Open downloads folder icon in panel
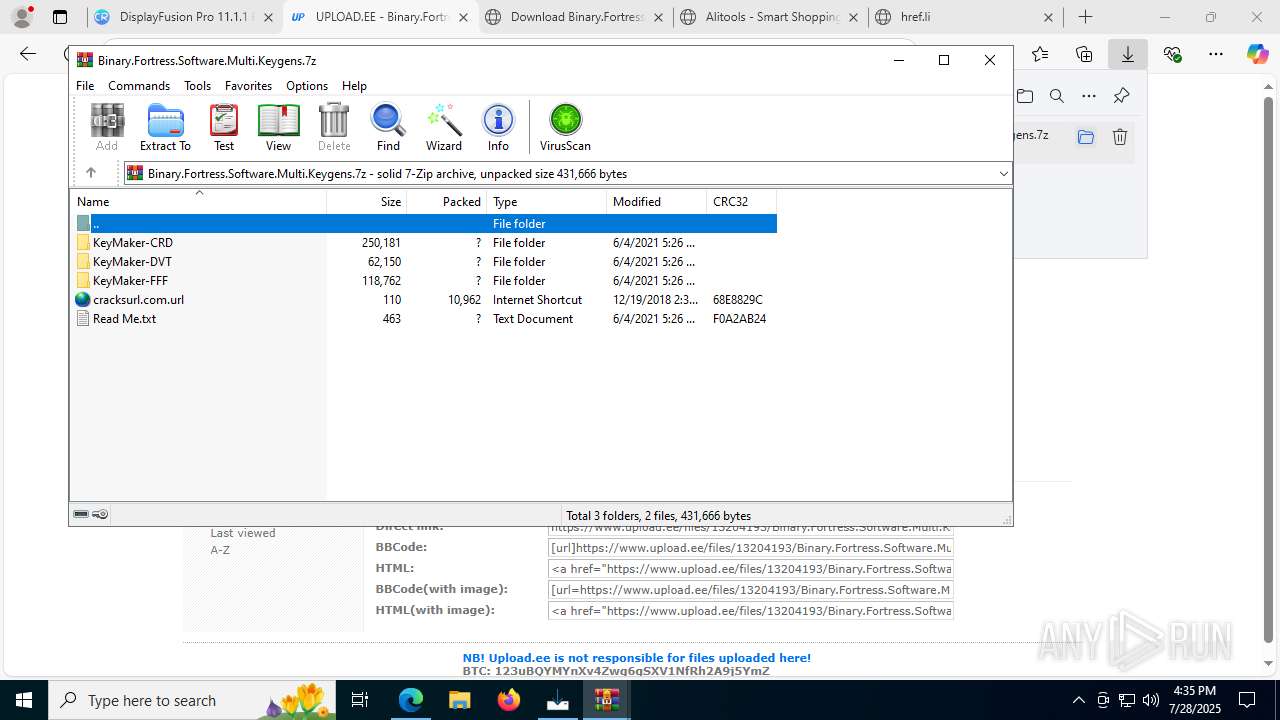The height and width of the screenshot is (720, 1280). point(1025,96)
